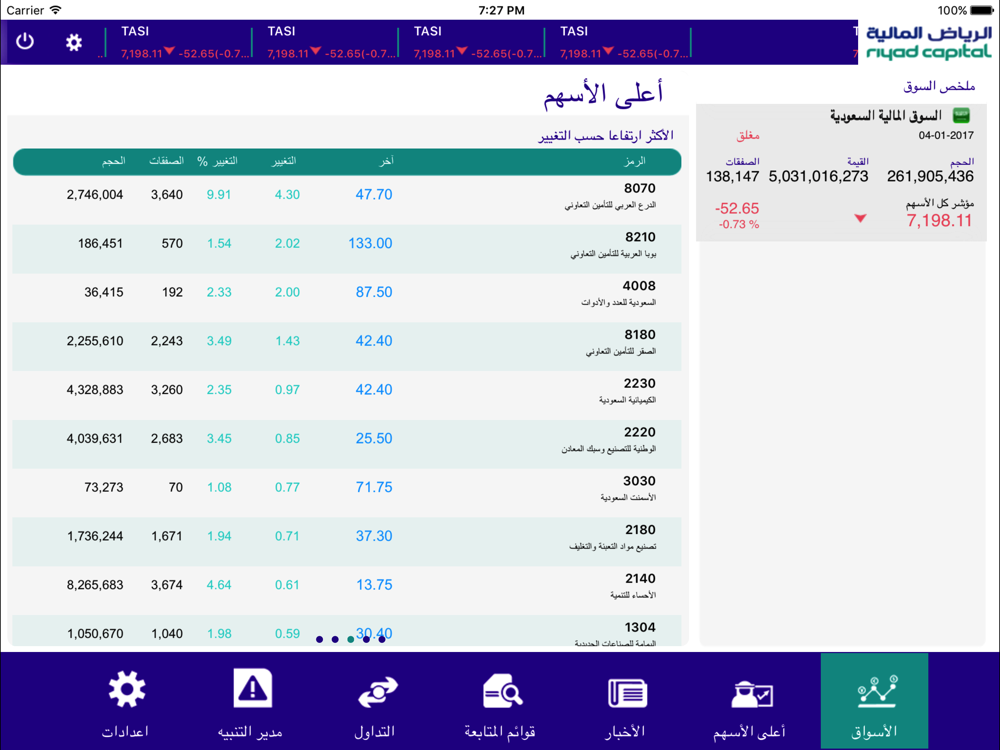
Task: Tap trades count 2,683
Action: point(167,439)
